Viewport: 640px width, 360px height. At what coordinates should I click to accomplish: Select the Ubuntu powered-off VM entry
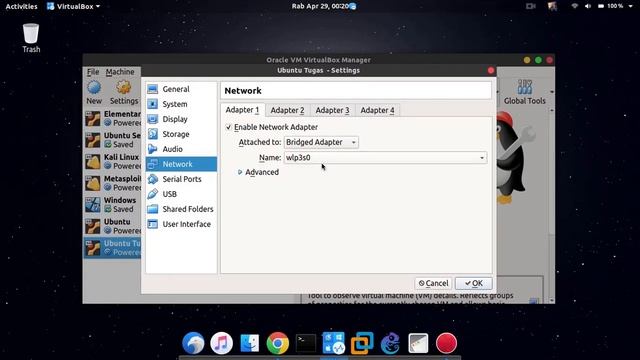[112, 226]
